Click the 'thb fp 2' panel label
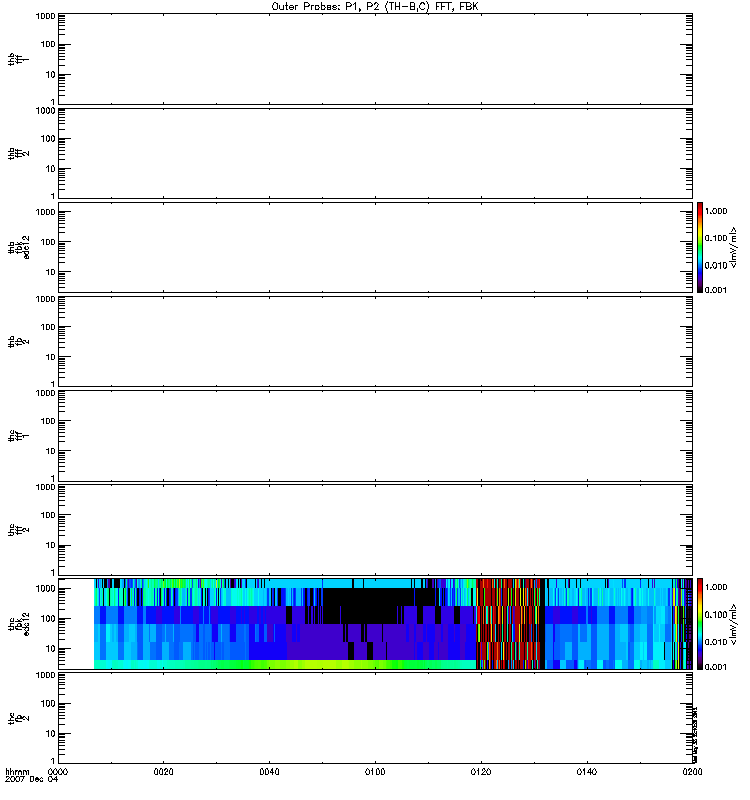The height and width of the screenshot is (800, 750). pos(18,341)
